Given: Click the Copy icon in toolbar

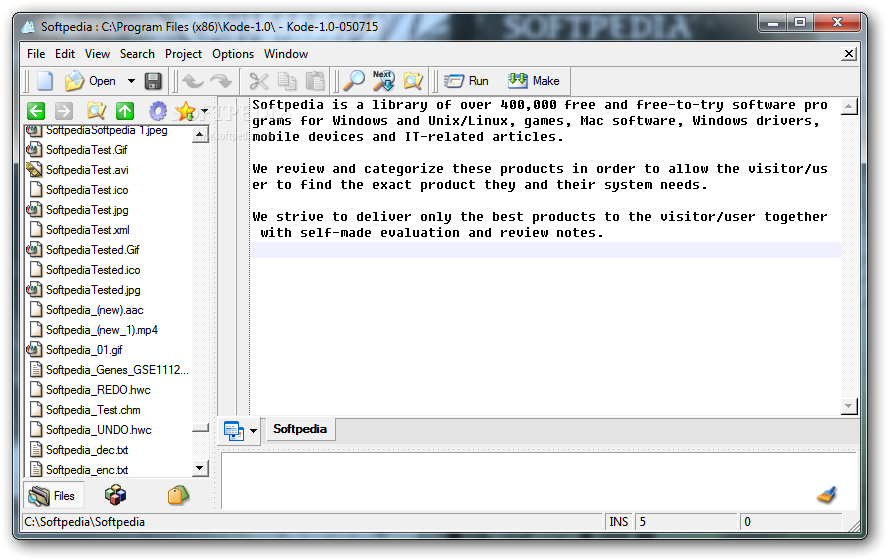Looking at the screenshot, I should [x=287, y=81].
